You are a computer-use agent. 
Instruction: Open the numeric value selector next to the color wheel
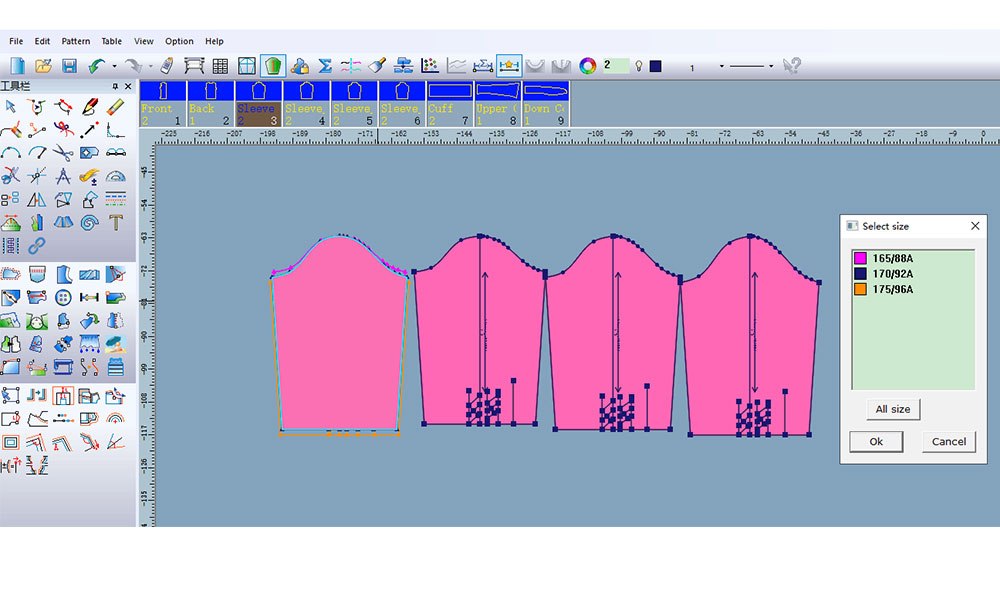(x=614, y=65)
